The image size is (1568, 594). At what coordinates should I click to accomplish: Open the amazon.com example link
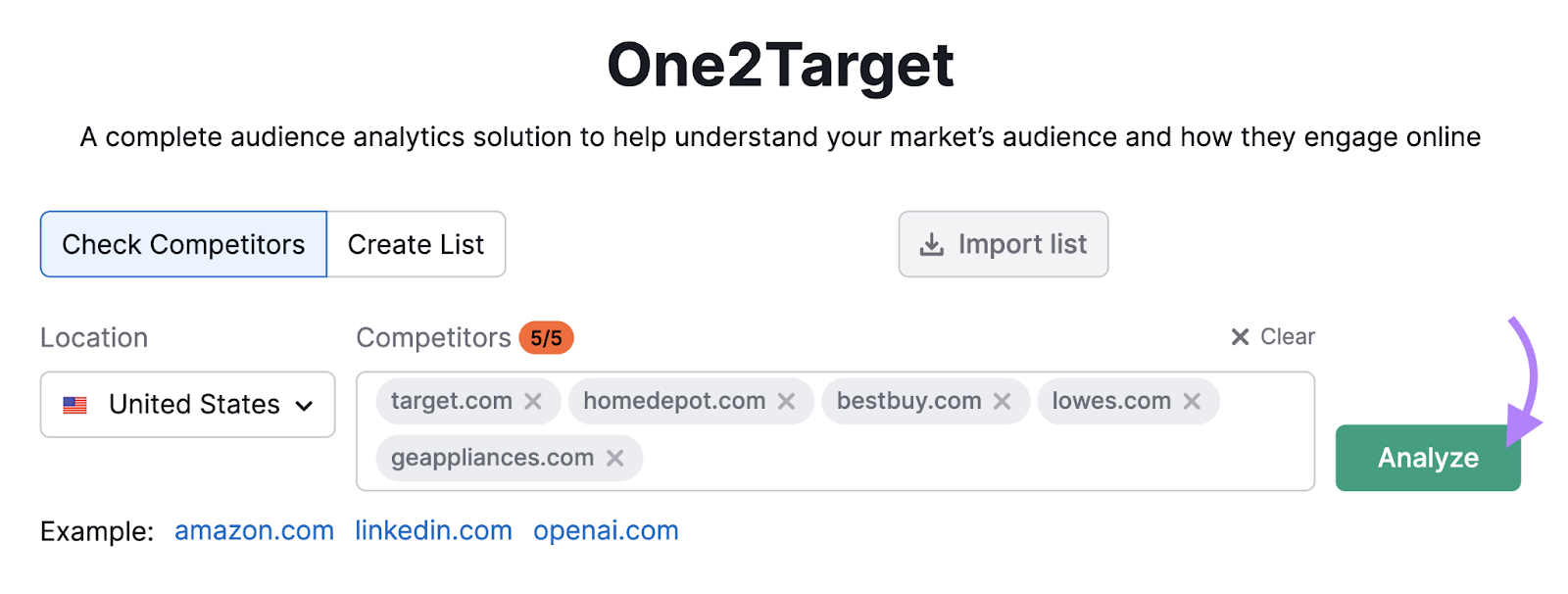click(254, 530)
